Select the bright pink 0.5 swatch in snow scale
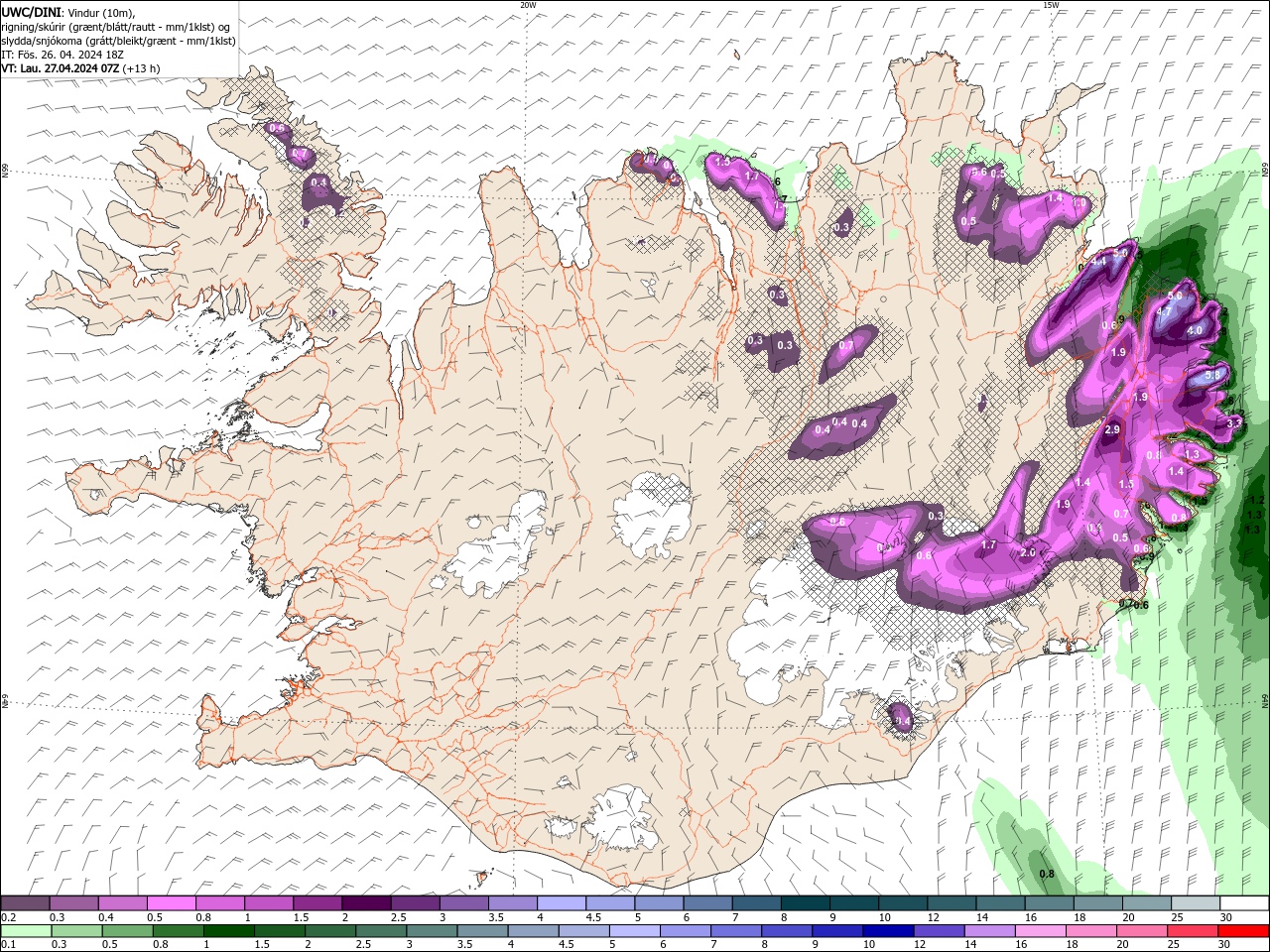 coord(171,903)
